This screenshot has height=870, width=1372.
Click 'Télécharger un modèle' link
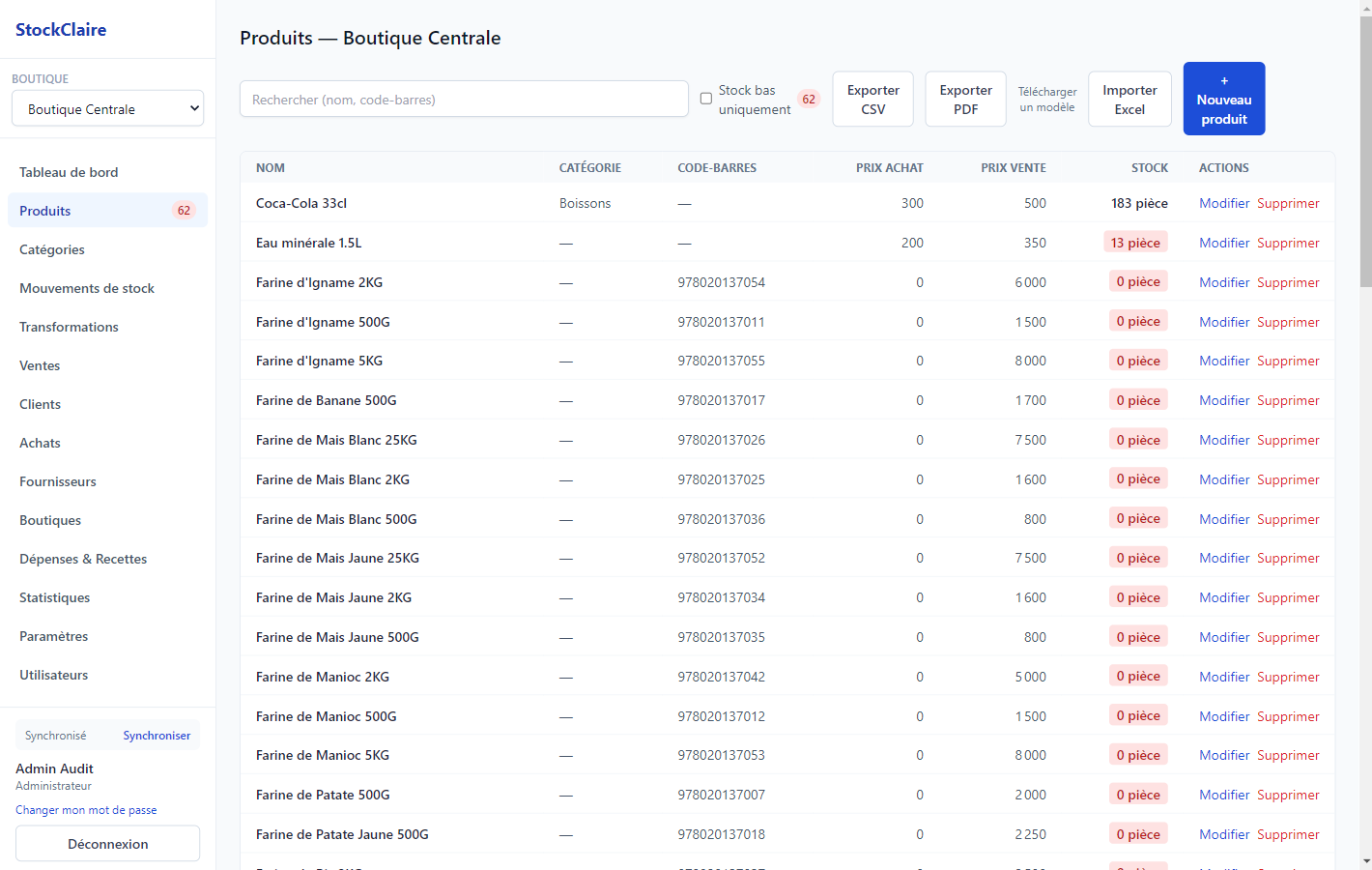point(1047,99)
